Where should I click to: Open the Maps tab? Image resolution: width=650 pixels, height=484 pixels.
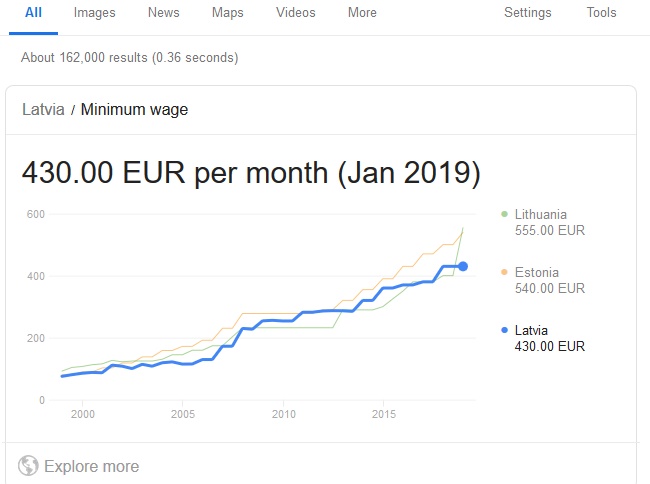[228, 12]
